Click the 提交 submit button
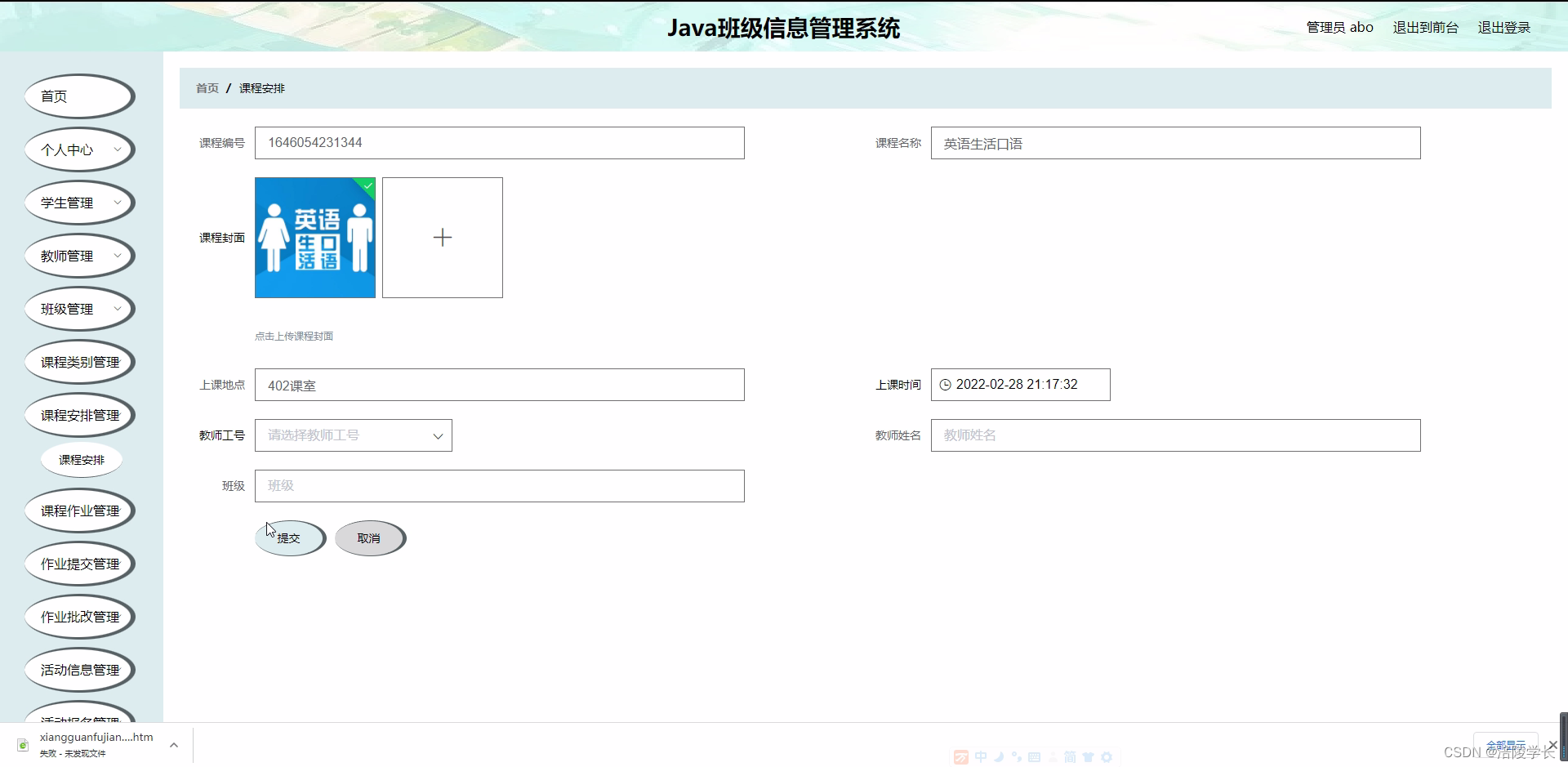 click(x=289, y=538)
